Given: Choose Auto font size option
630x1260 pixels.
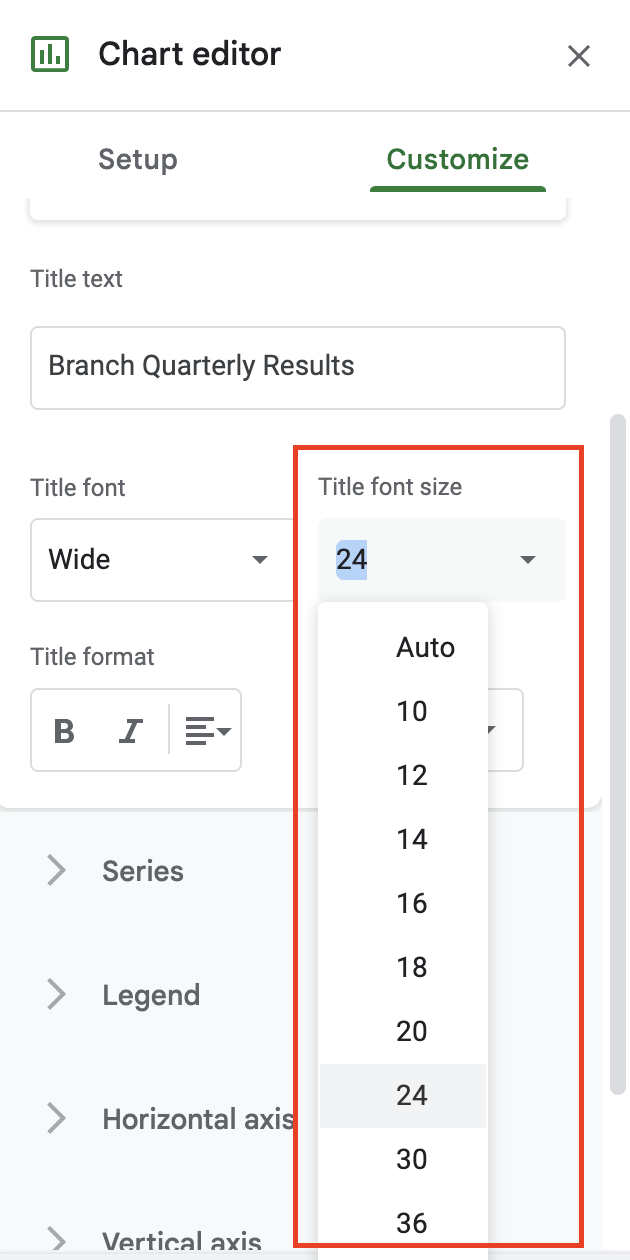Looking at the screenshot, I should pos(425,648).
